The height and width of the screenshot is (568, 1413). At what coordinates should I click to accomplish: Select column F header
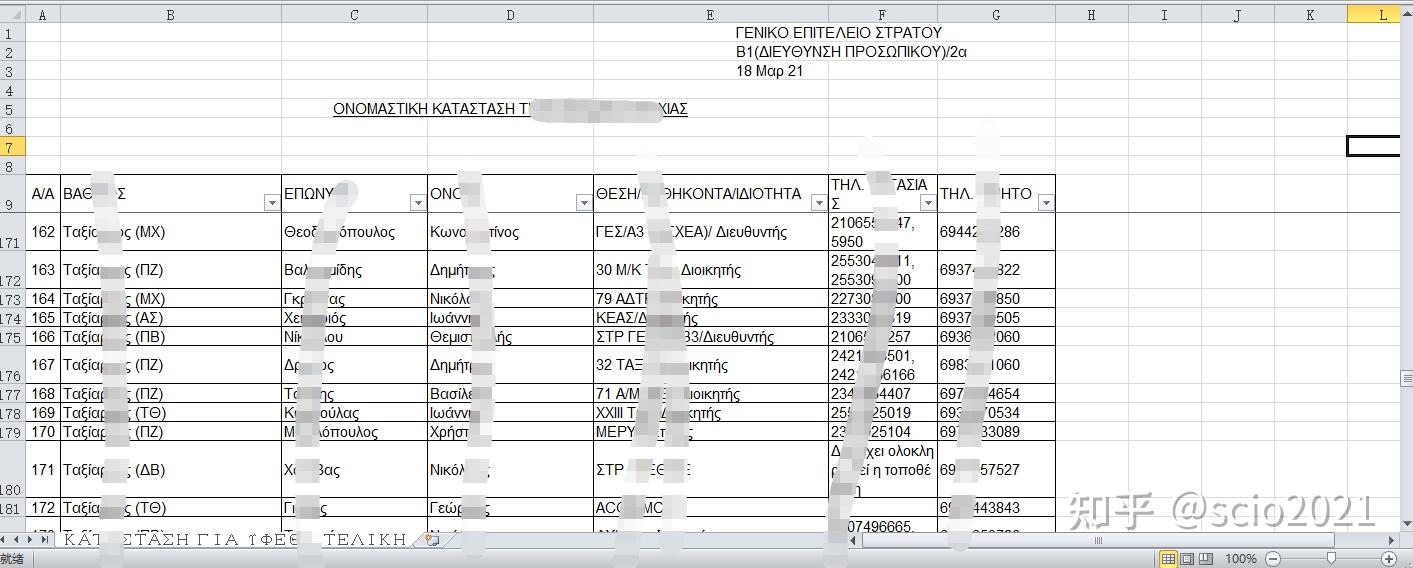pos(883,15)
